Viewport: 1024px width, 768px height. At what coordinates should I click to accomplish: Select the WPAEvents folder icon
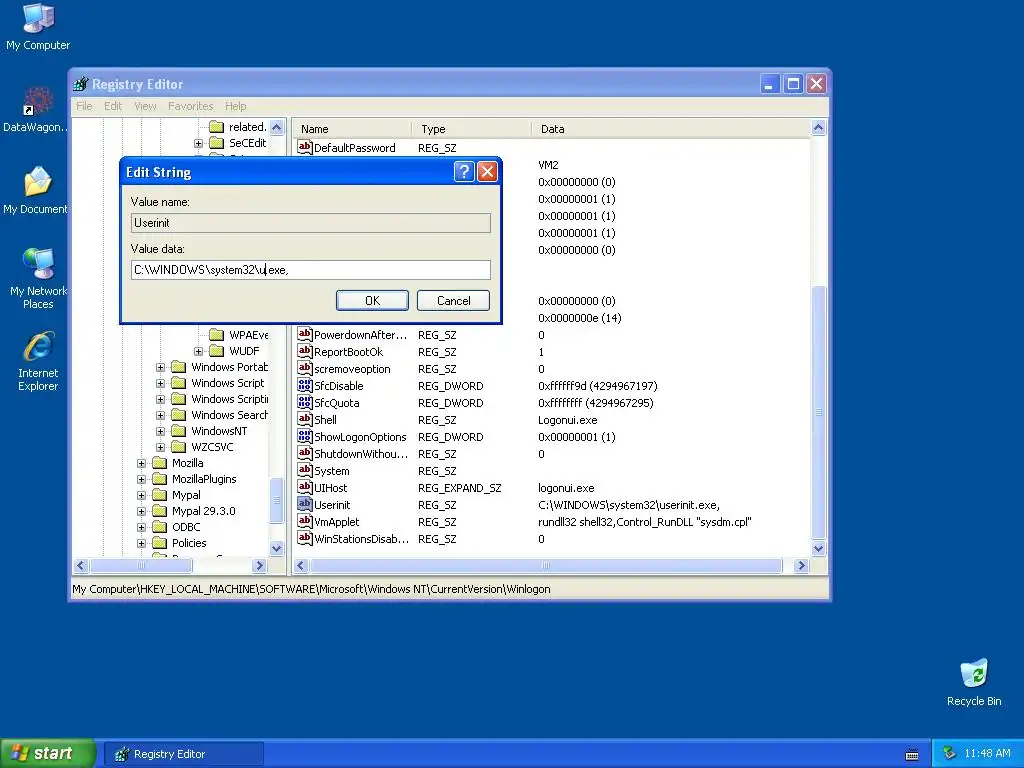[x=217, y=335]
